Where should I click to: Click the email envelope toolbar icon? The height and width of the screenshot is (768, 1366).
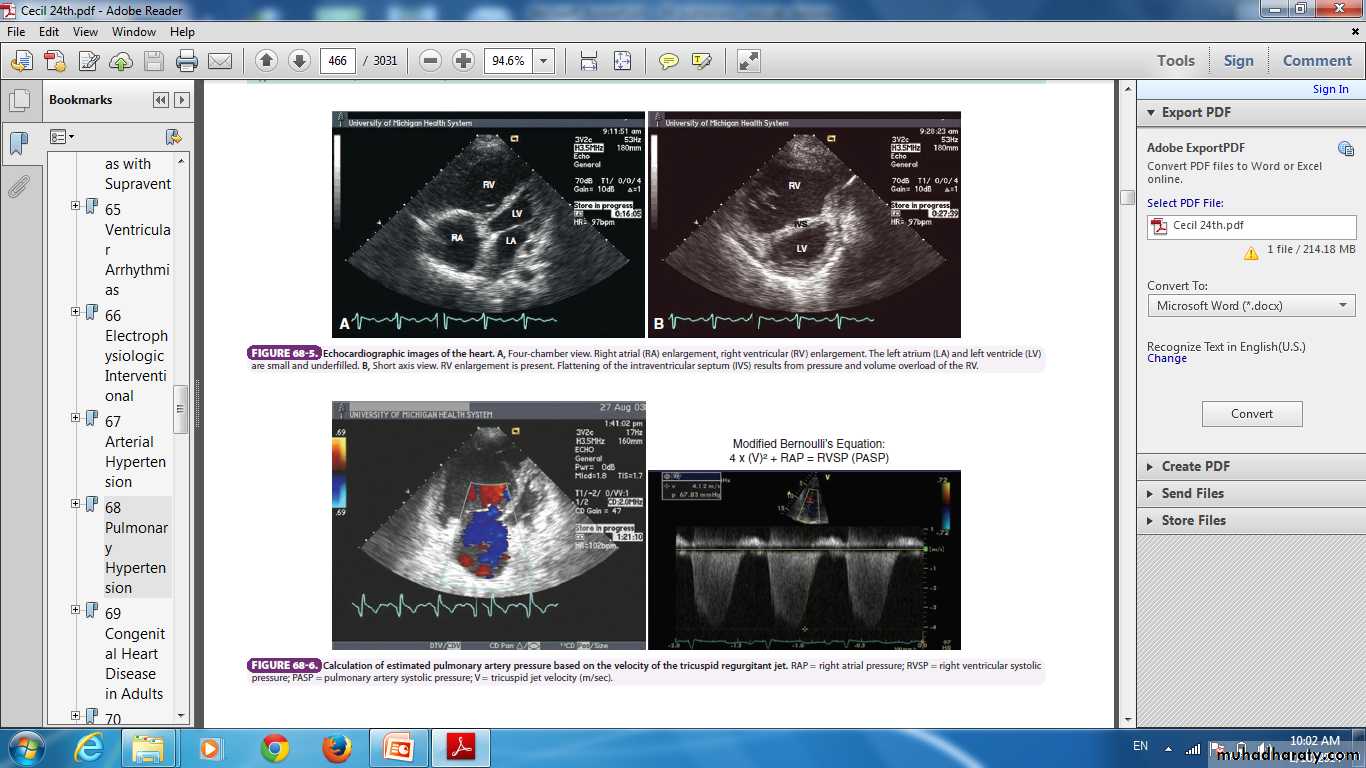[x=220, y=61]
